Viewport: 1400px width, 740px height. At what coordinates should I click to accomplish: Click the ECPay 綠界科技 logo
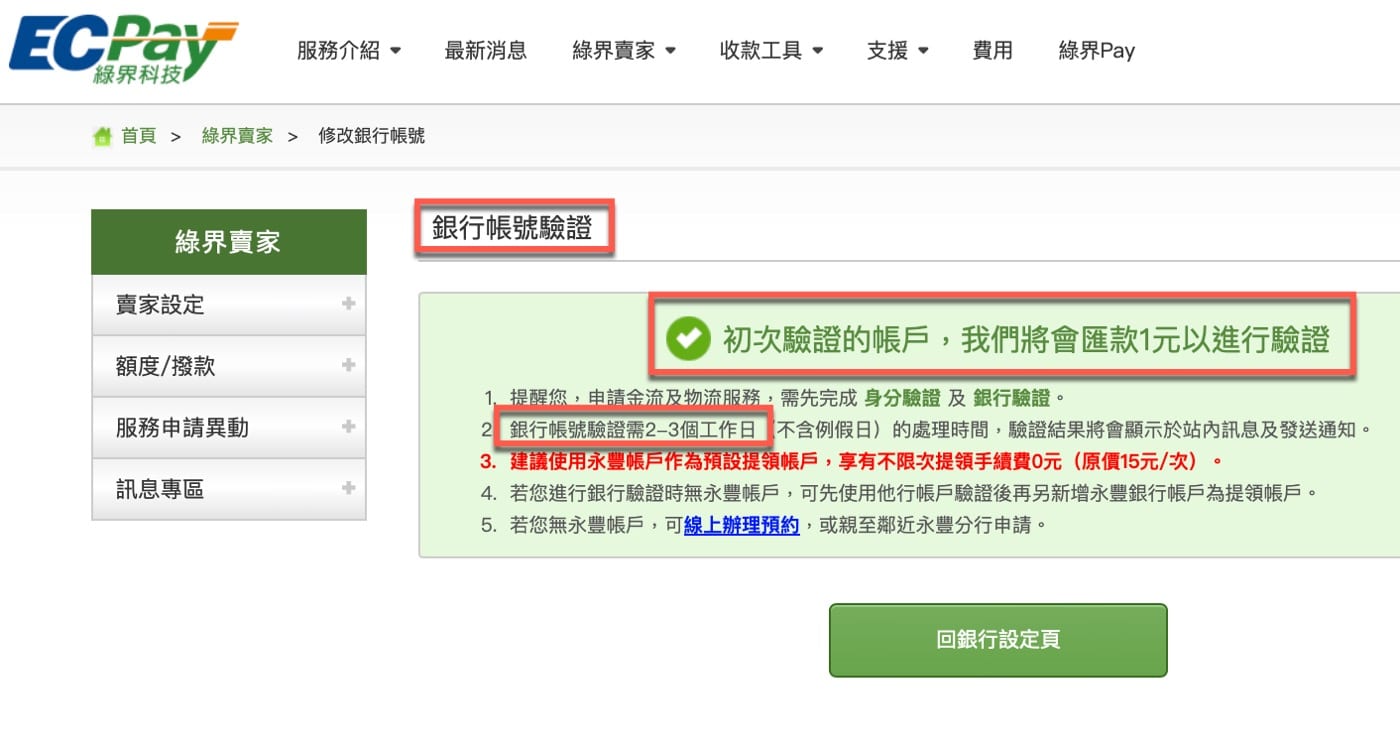coord(123,49)
